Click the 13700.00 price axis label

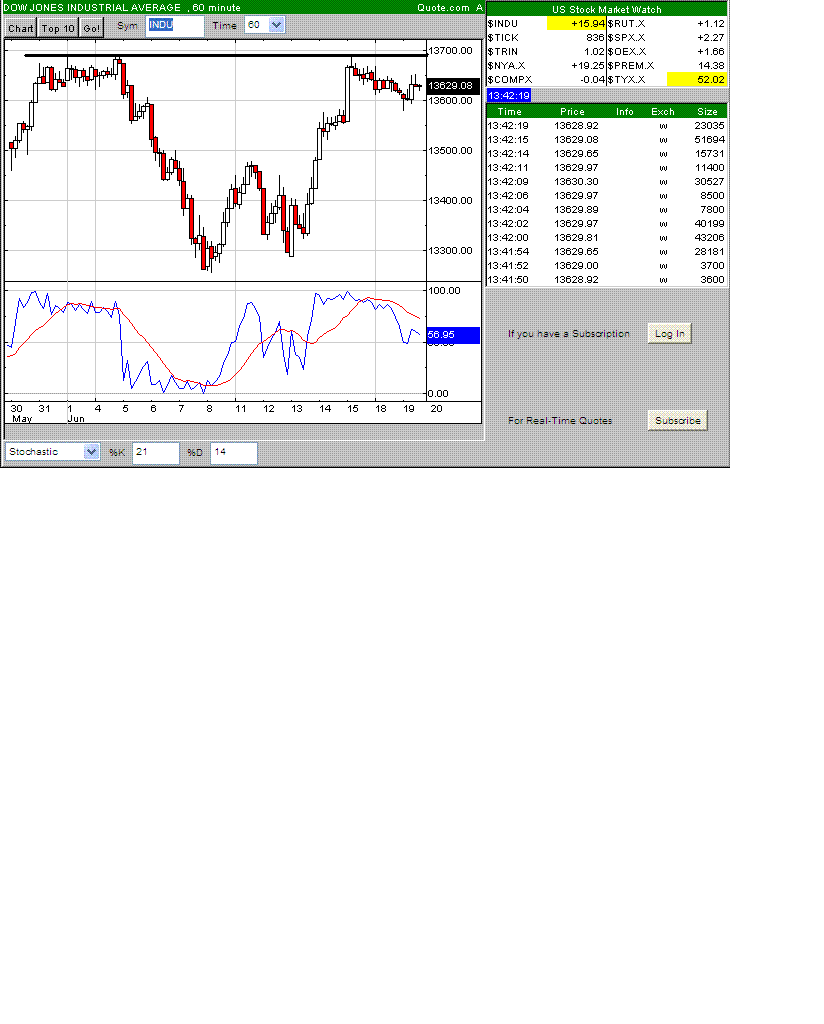point(451,51)
